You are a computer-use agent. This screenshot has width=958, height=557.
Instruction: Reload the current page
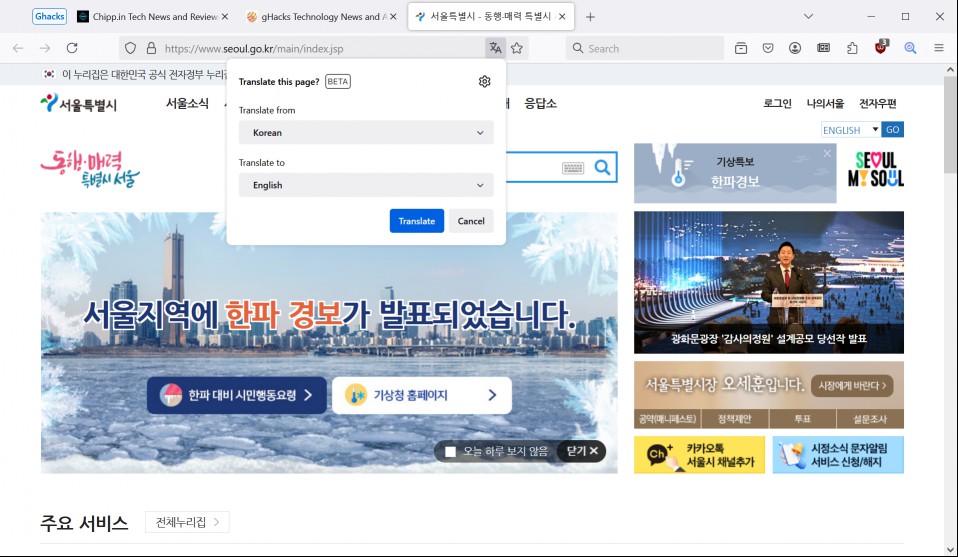pos(72,48)
